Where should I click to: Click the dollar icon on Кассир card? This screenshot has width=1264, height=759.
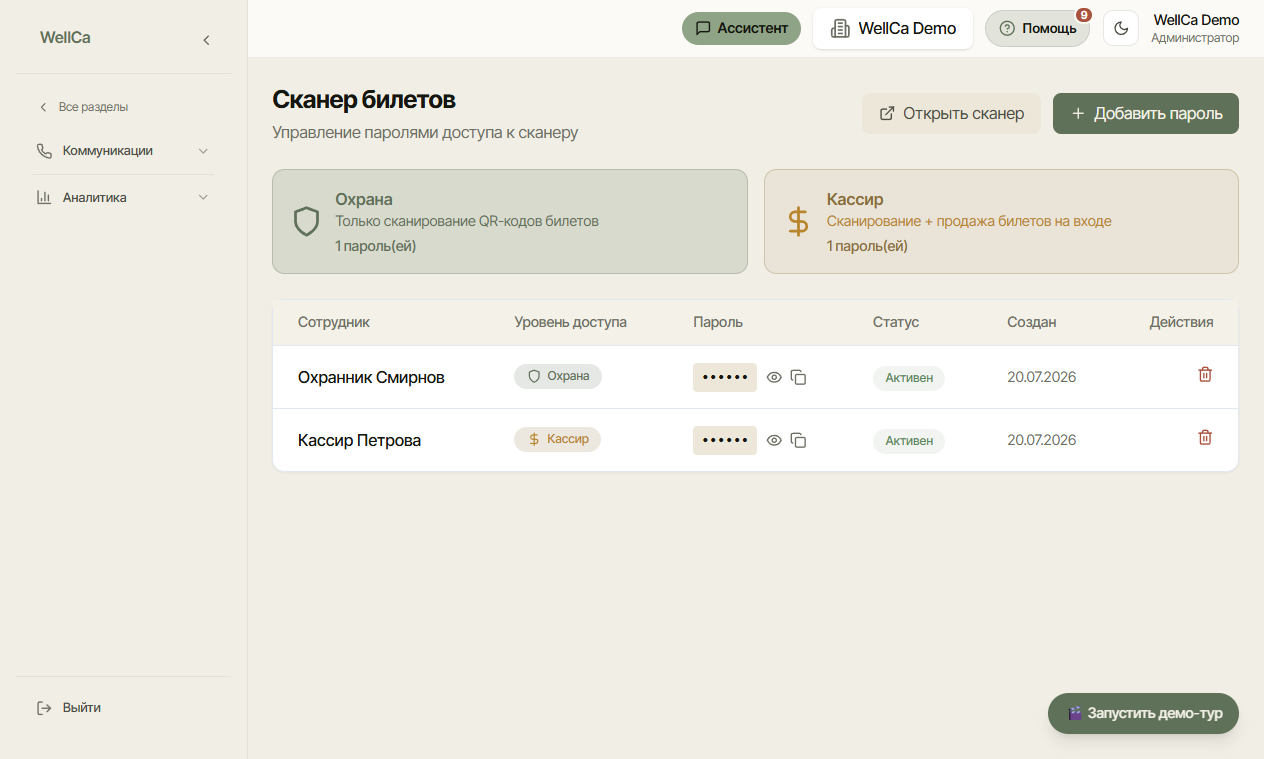(x=798, y=221)
